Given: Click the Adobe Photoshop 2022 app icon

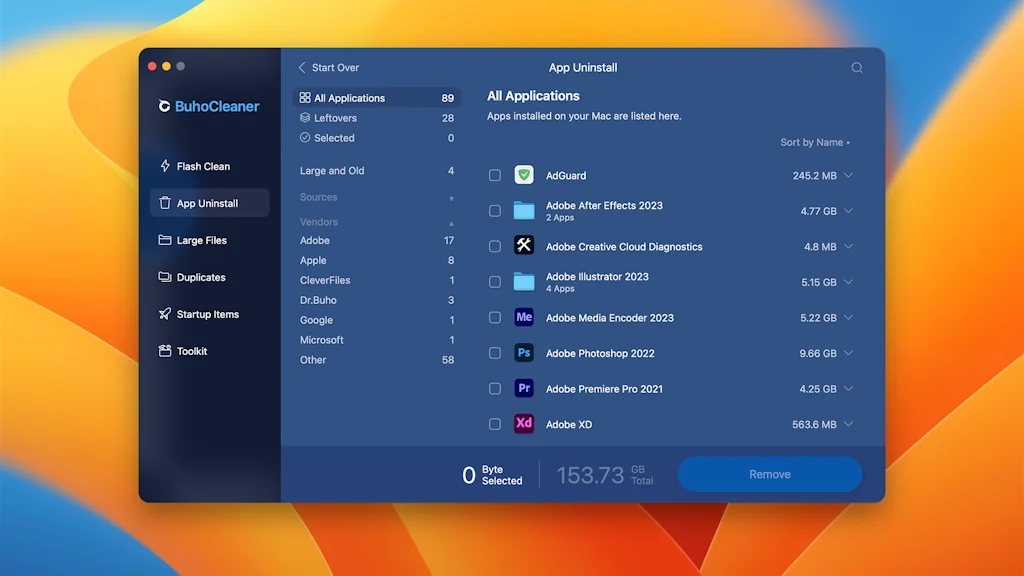Looking at the screenshot, I should pyautogui.click(x=524, y=353).
